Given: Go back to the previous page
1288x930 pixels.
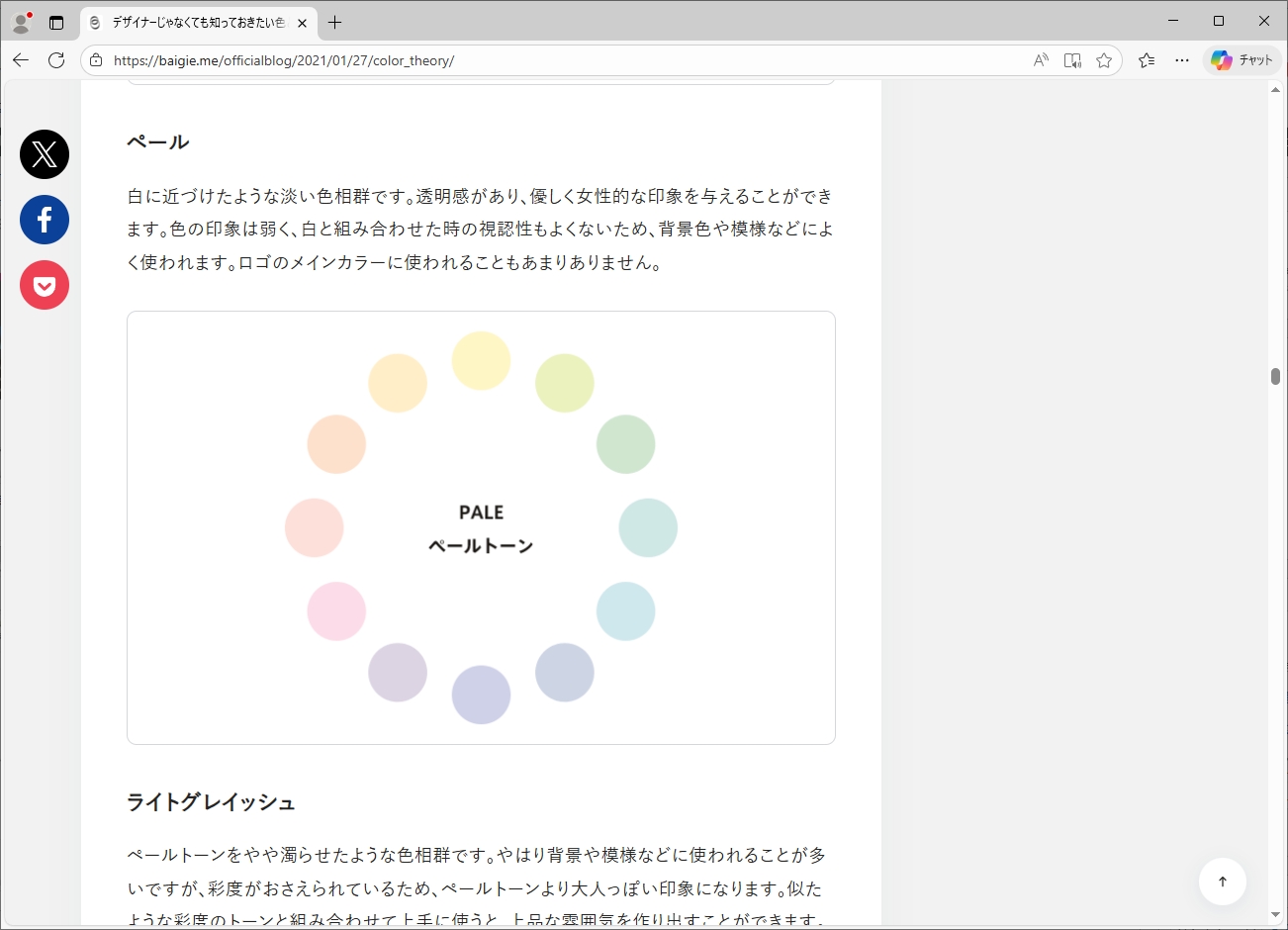Looking at the screenshot, I should coord(21,60).
